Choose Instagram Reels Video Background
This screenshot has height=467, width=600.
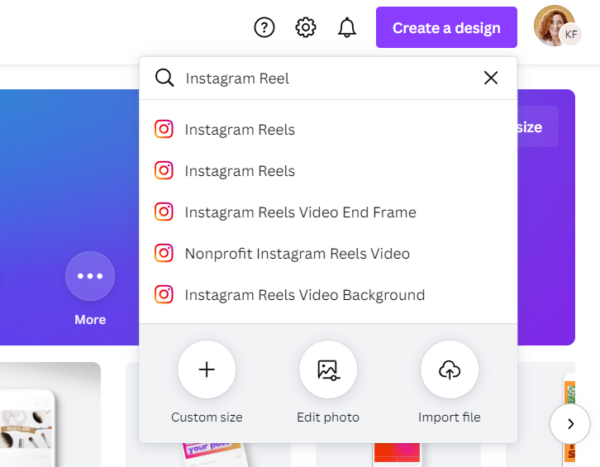pyautogui.click(x=305, y=295)
